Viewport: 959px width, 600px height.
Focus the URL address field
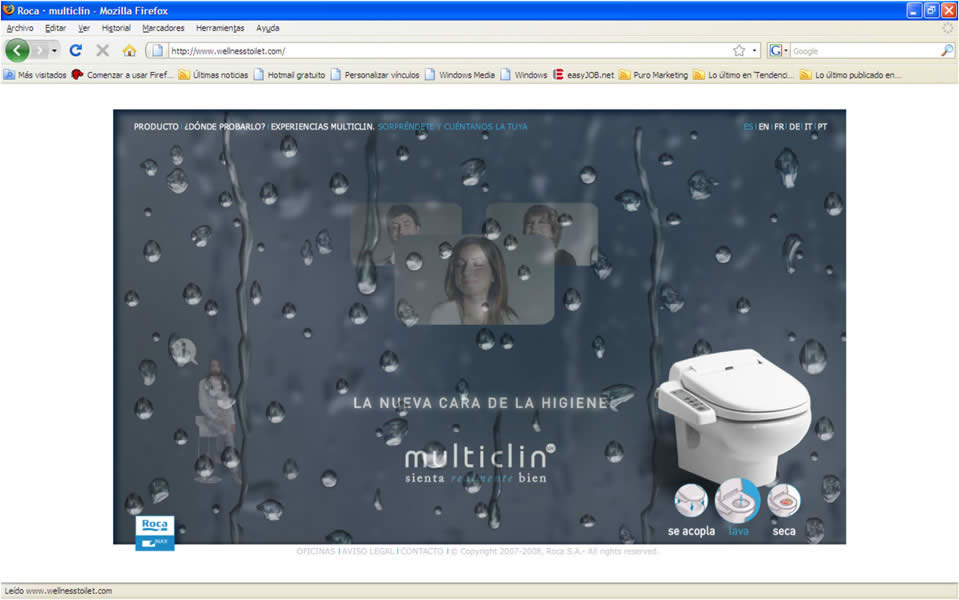click(450, 51)
